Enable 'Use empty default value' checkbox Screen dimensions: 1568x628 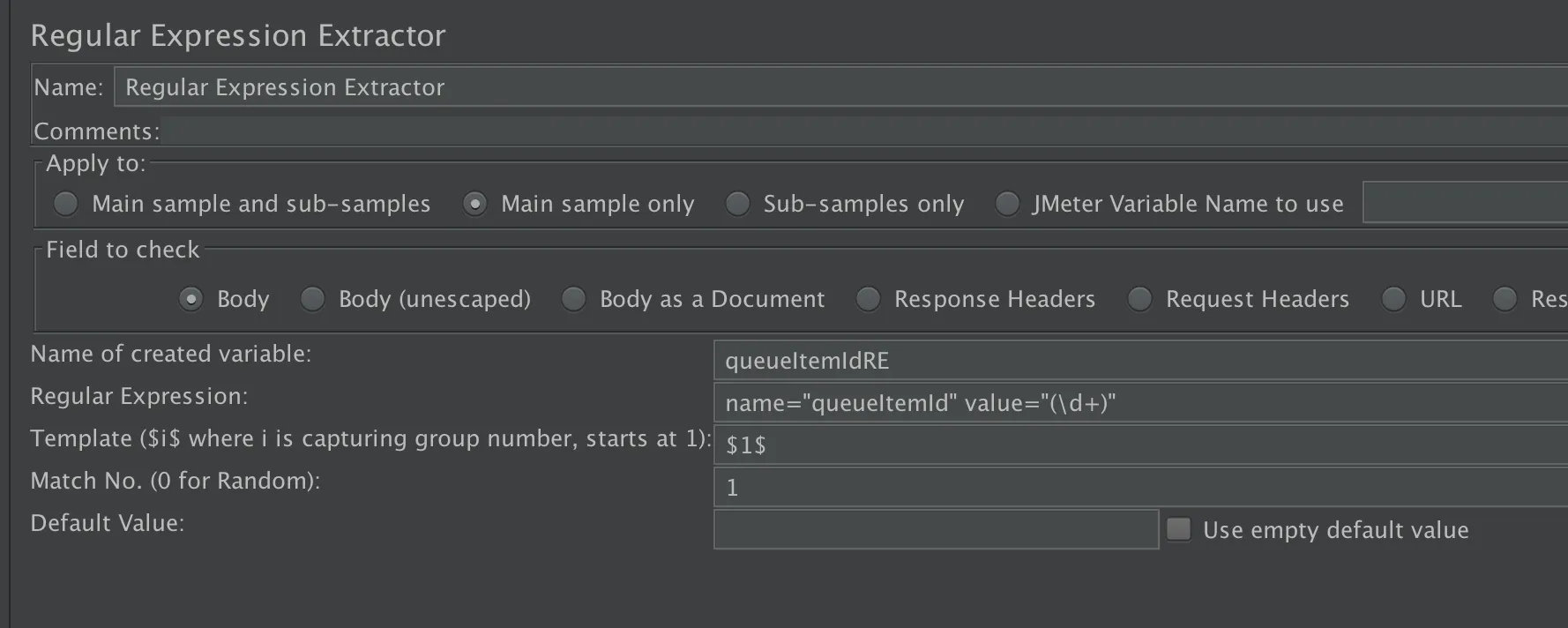pos(1179,529)
